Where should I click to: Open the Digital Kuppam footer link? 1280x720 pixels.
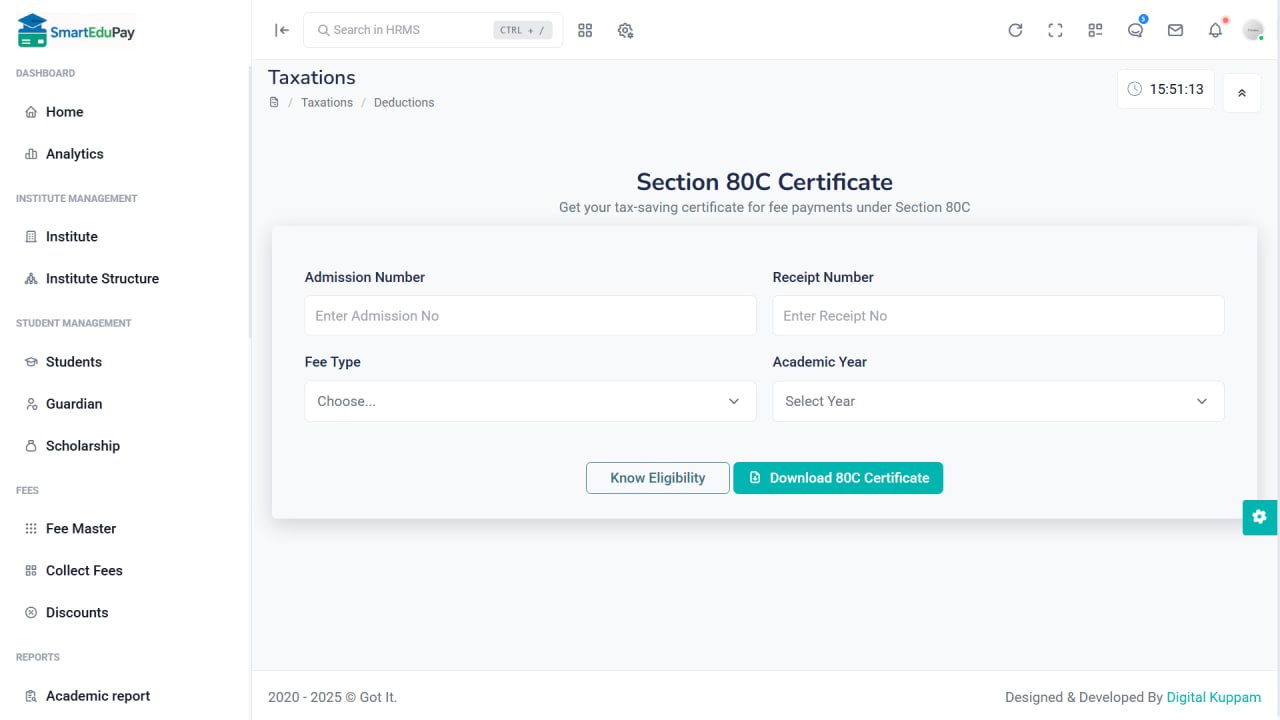pos(1213,697)
